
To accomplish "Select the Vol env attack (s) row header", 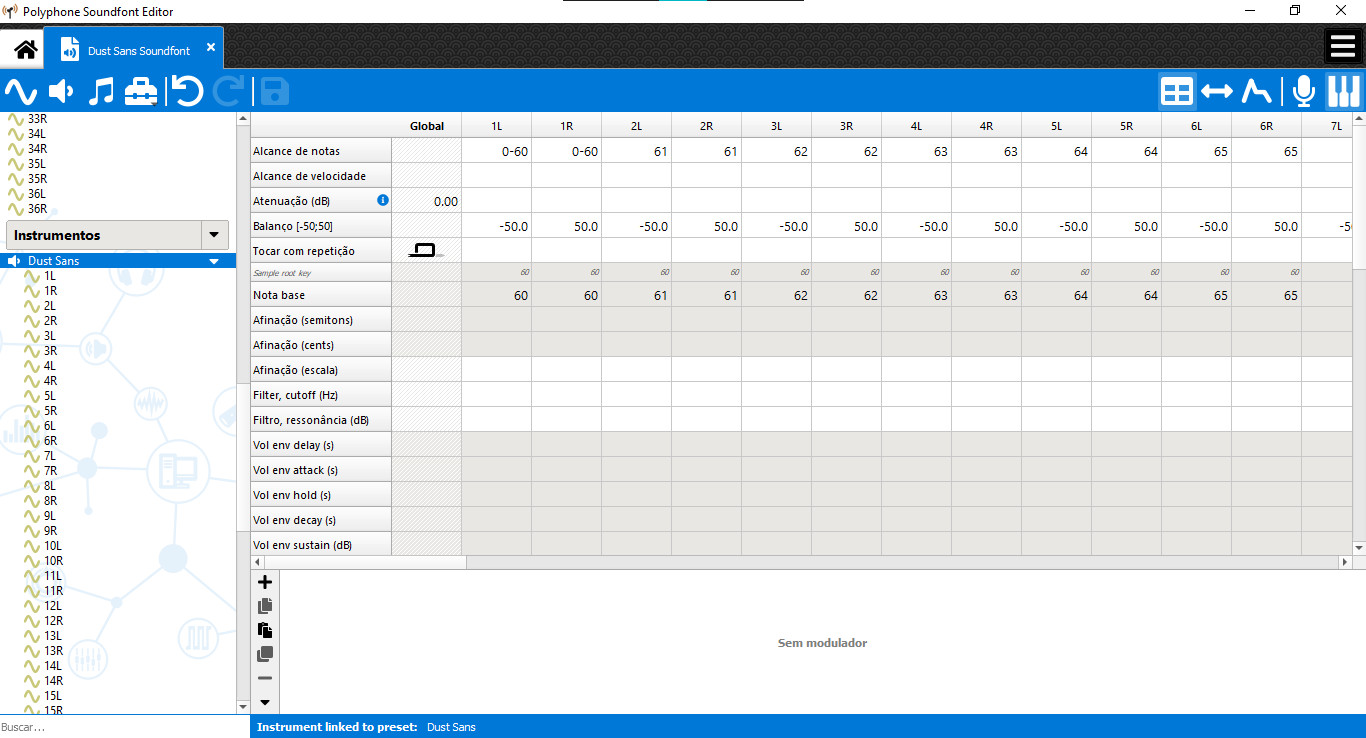I will click(321, 470).
